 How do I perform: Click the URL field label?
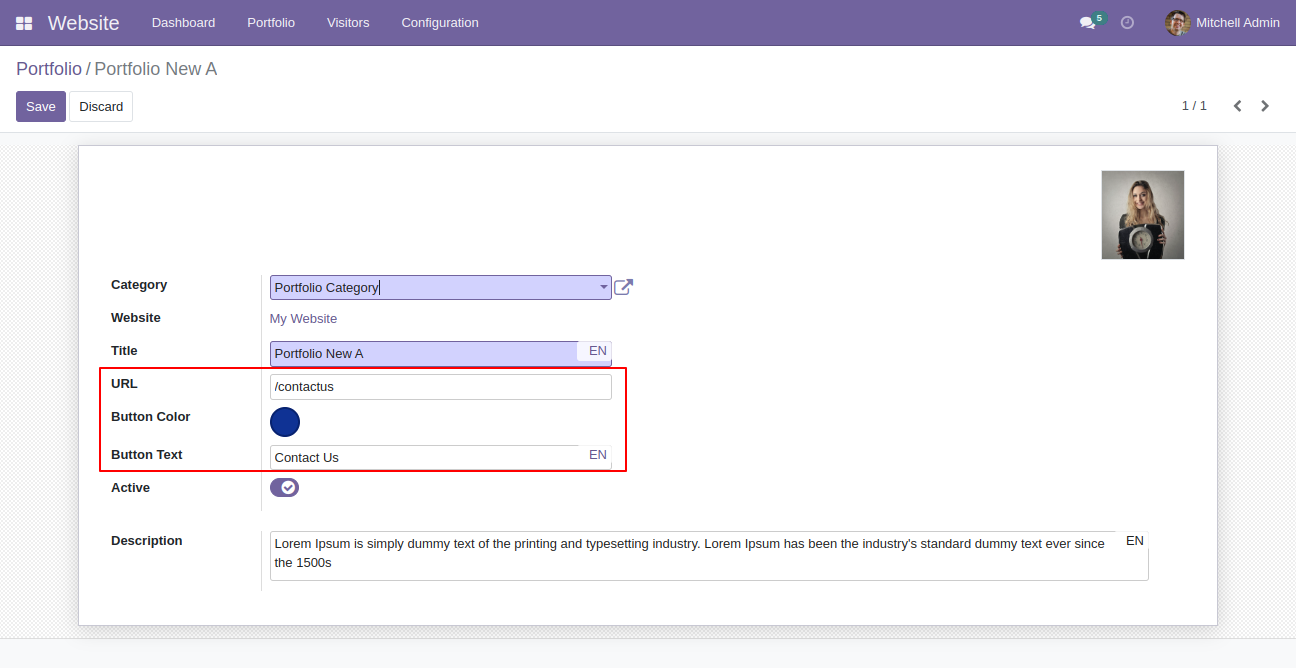[124, 384]
